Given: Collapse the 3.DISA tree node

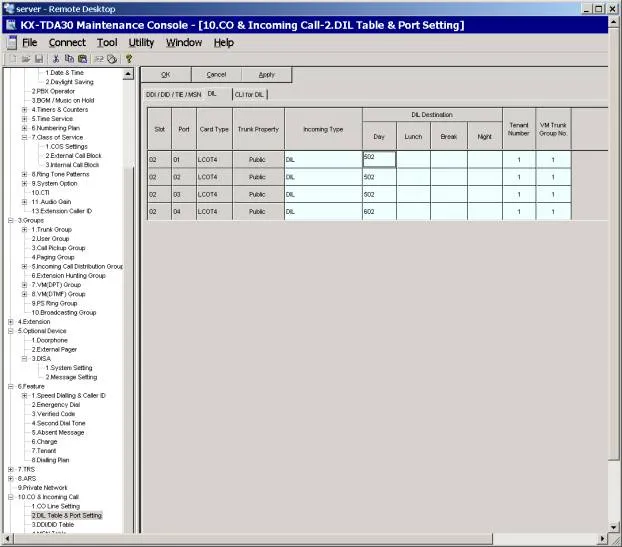Looking at the screenshot, I should click(x=24, y=359).
